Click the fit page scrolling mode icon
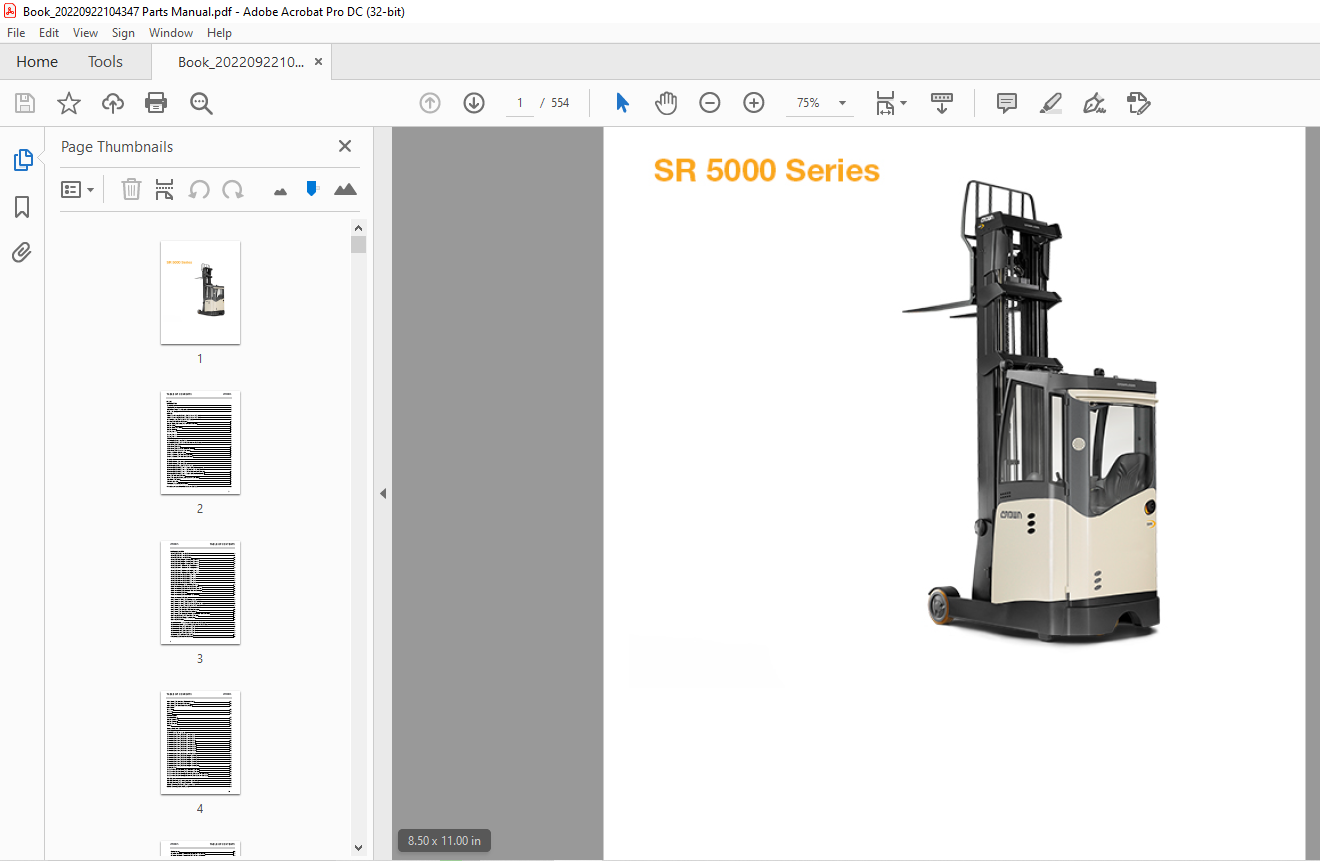1320x861 pixels. tap(885, 103)
